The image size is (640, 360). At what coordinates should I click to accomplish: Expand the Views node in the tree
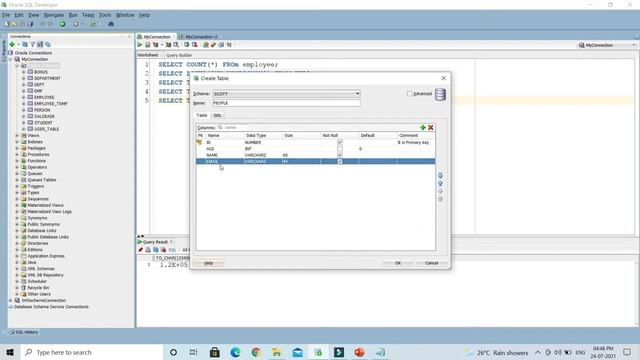tap(17, 136)
